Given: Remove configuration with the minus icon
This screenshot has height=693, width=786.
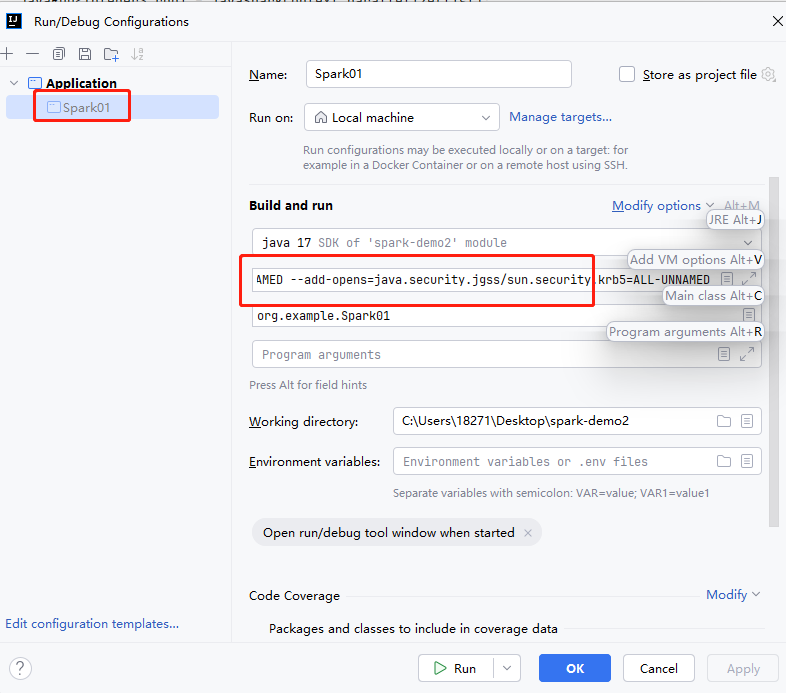Looking at the screenshot, I should (x=32, y=54).
